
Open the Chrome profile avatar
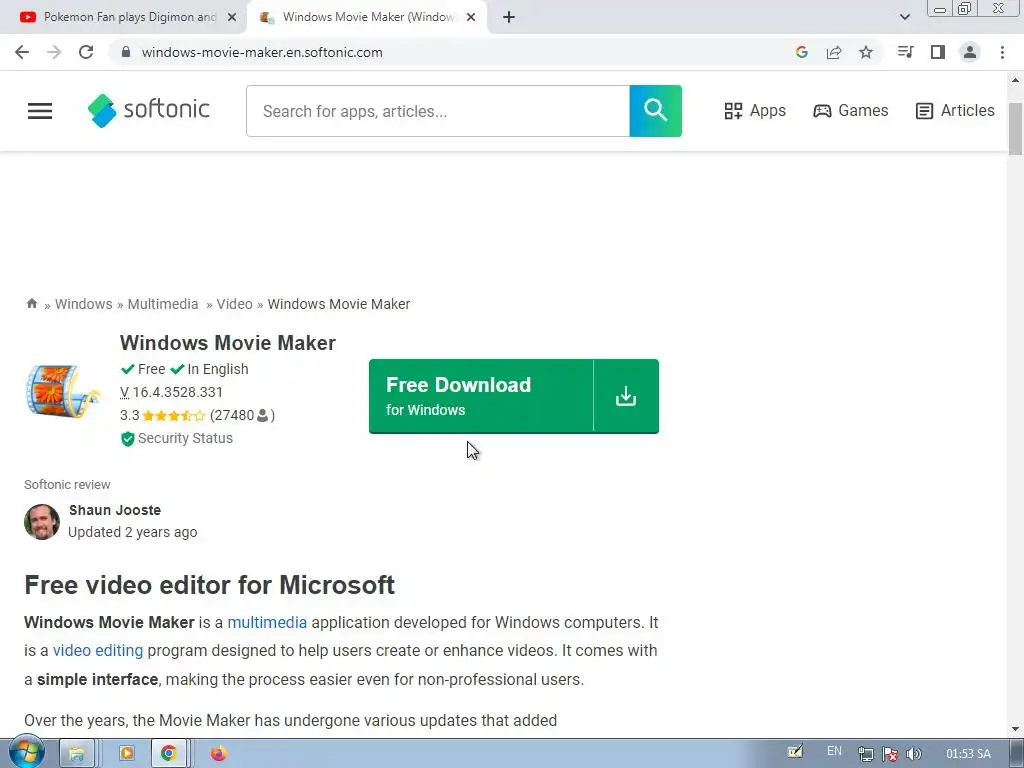pyautogui.click(x=970, y=52)
